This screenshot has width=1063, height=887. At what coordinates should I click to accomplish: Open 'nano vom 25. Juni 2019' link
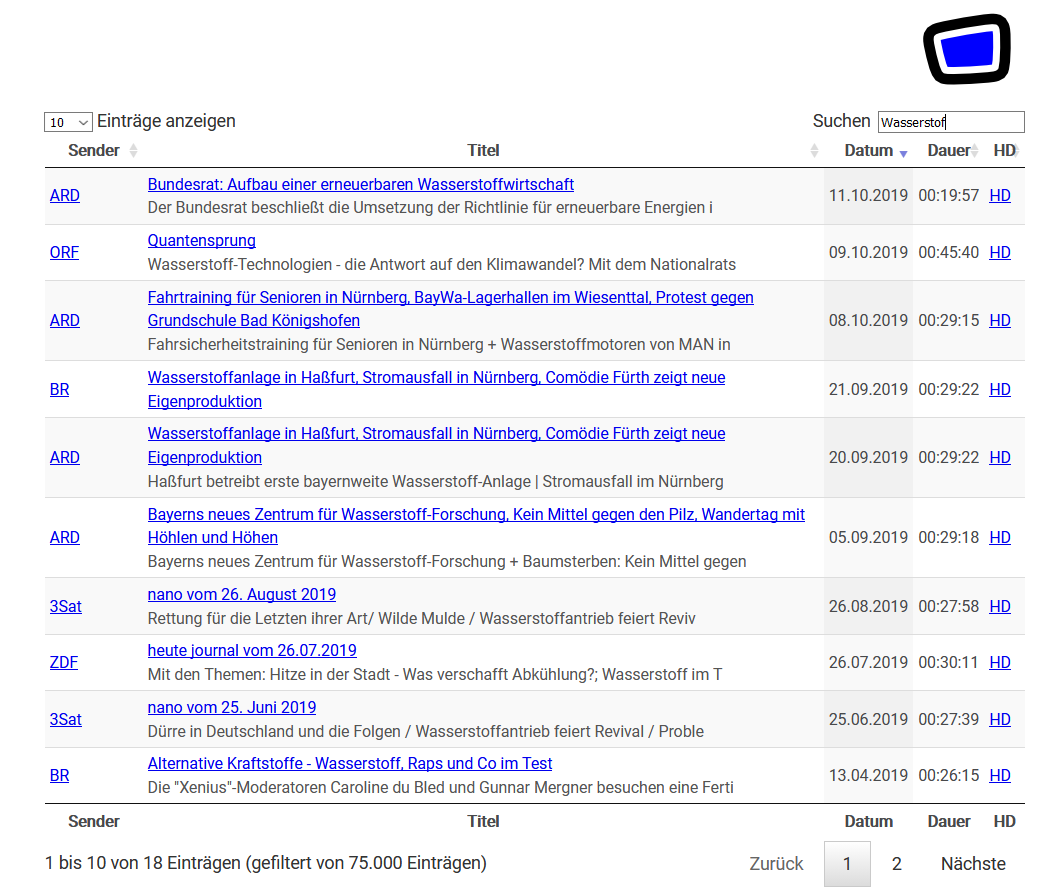(232, 707)
